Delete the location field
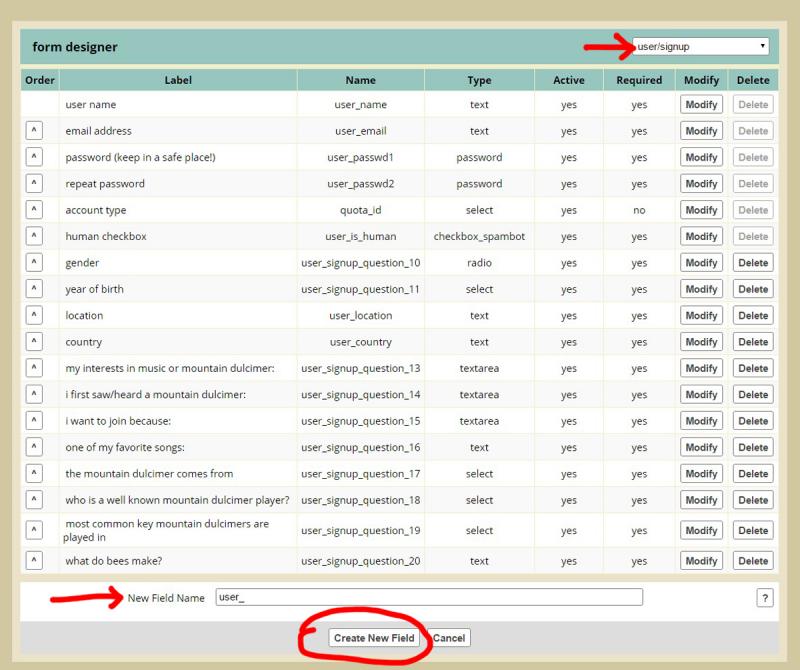This screenshot has width=800, height=670. (x=753, y=316)
